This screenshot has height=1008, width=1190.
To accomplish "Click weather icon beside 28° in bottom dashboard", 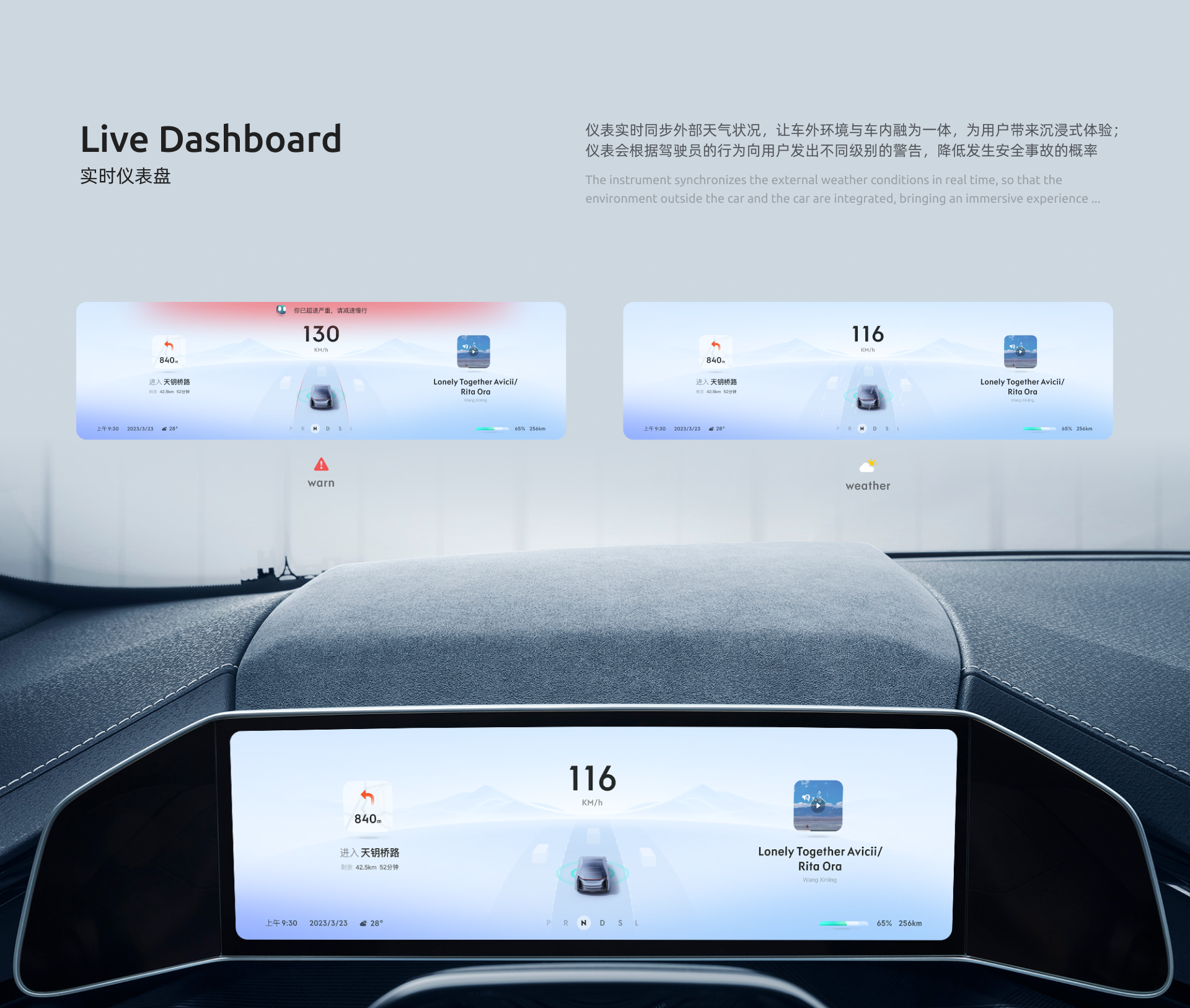I will point(363,923).
